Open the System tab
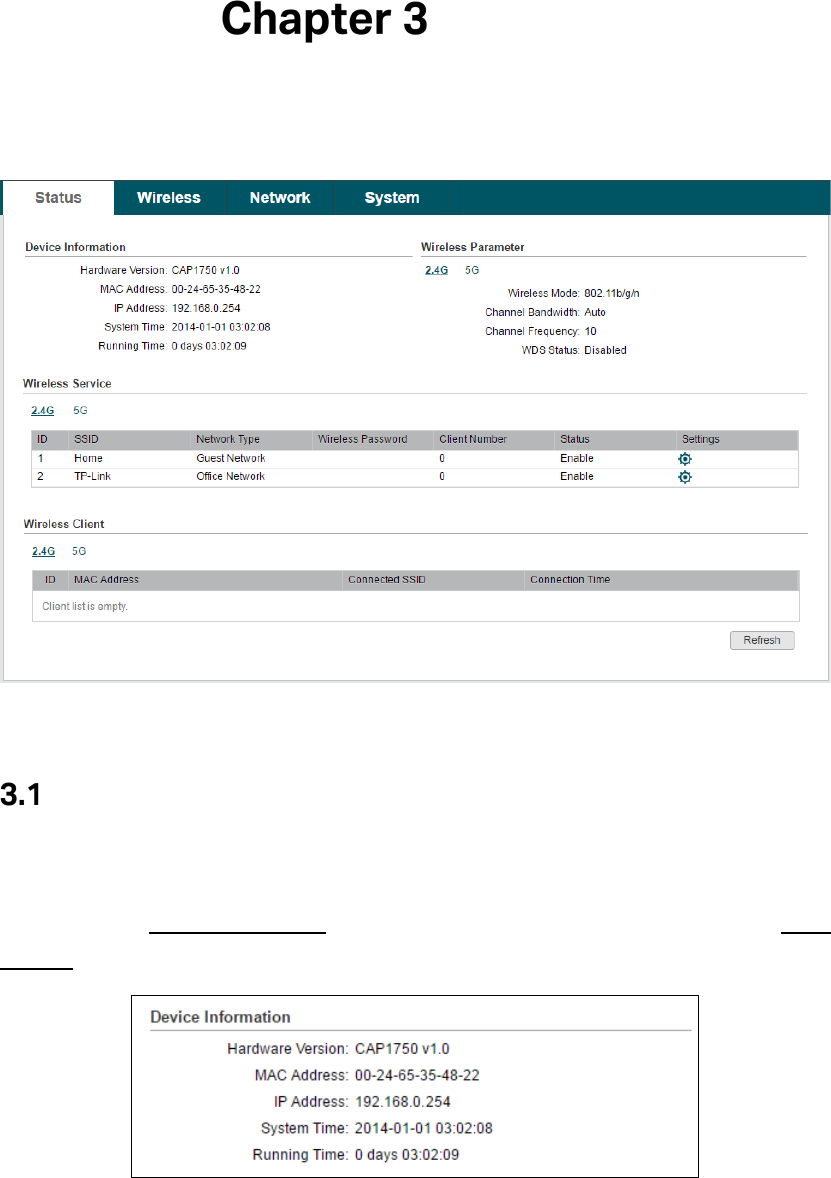The width and height of the screenshot is (831, 1178). point(391,198)
